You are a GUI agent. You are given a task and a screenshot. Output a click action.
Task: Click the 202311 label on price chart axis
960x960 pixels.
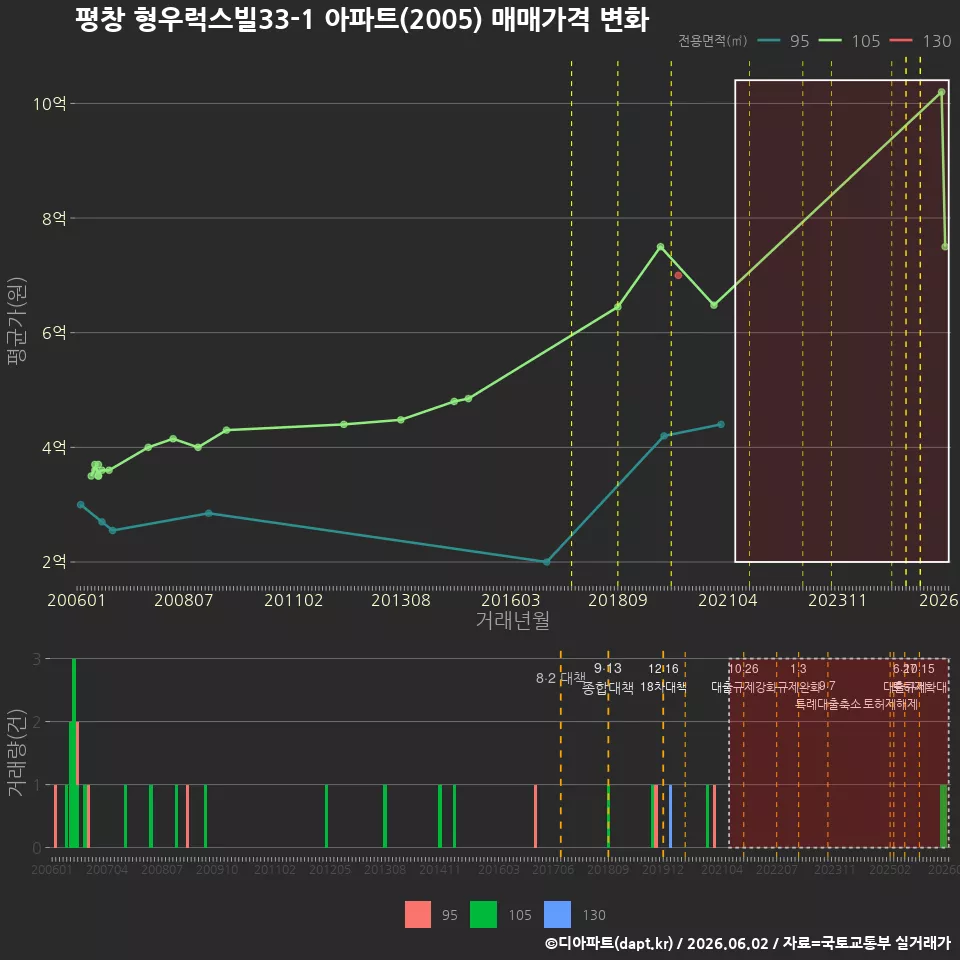pyautogui.click(x=837, y=600)
